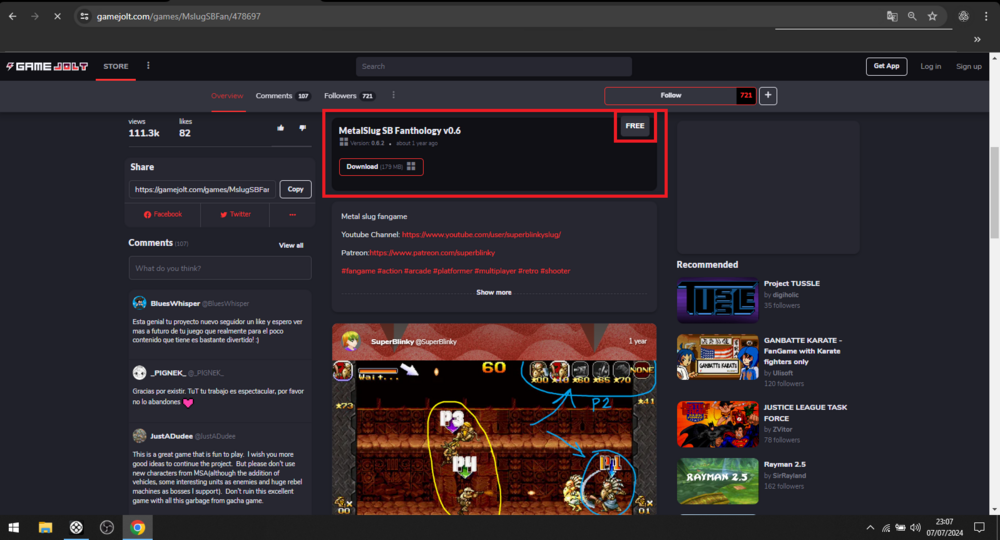Viewport: 1000px width, 540px height.
Task: Open the three-dot menu beside Store
Action: point(148,66)
